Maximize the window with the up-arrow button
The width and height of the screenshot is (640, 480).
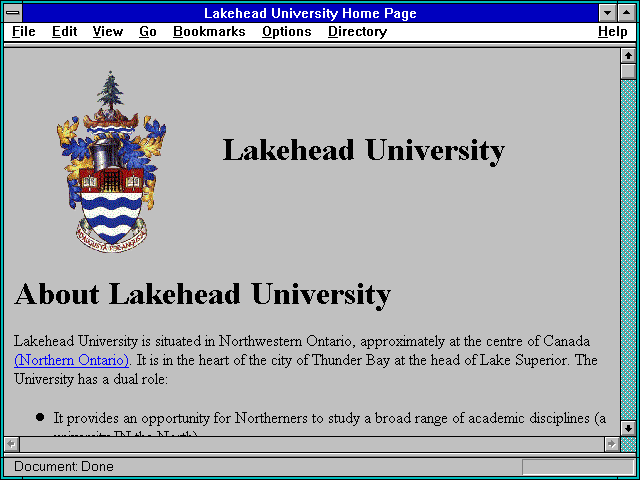pyautogui.click(x=627, y=13)
